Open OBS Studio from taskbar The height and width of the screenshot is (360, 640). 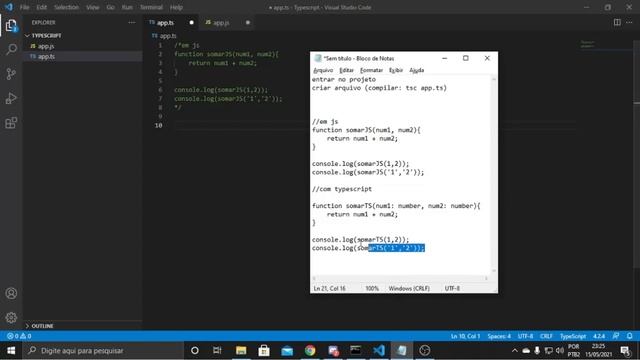tap(424, 351)
